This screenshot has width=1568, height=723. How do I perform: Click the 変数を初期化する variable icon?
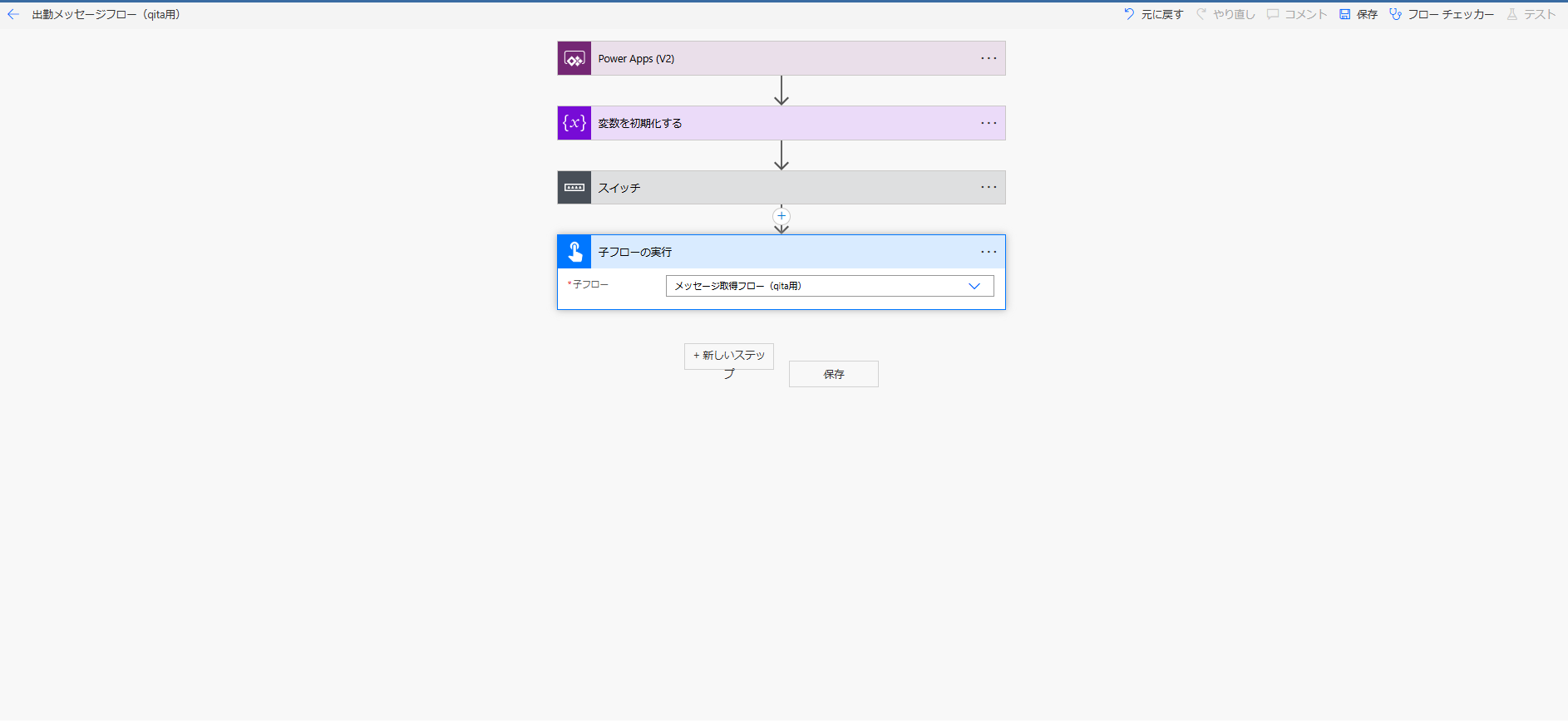pos(574,123)
